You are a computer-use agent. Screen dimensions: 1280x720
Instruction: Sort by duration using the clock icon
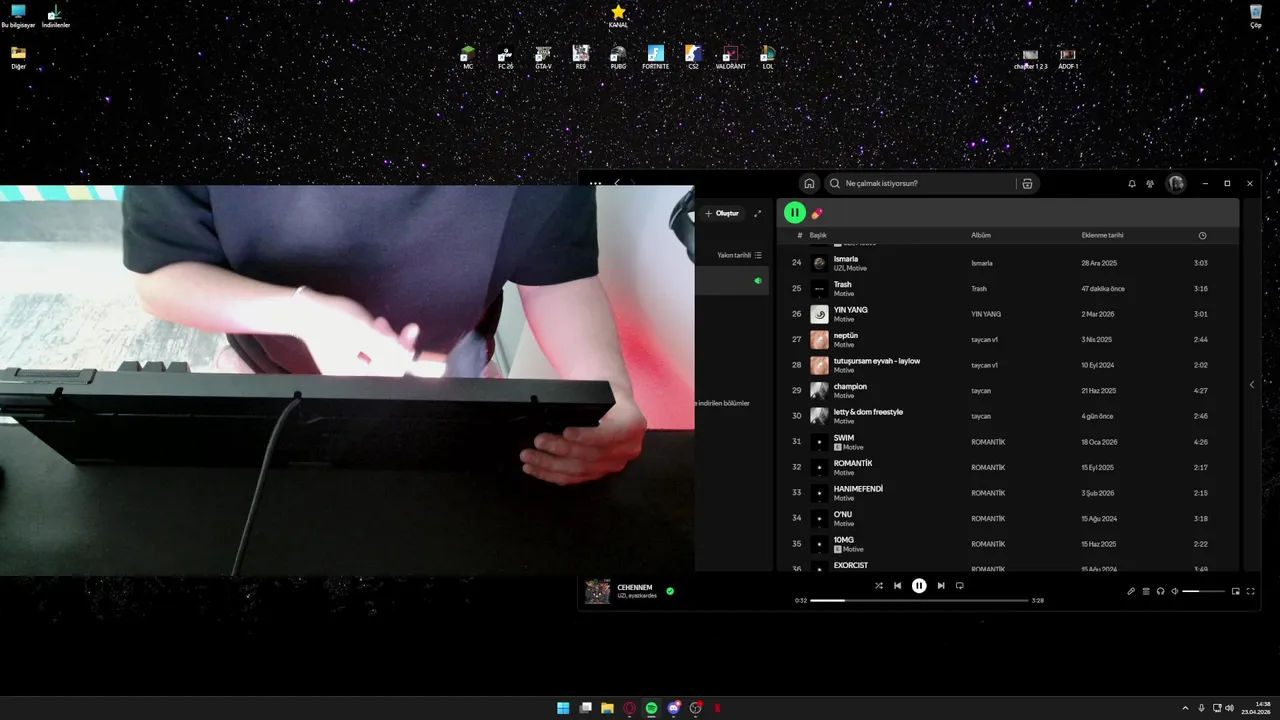(x=1202, y=235)
